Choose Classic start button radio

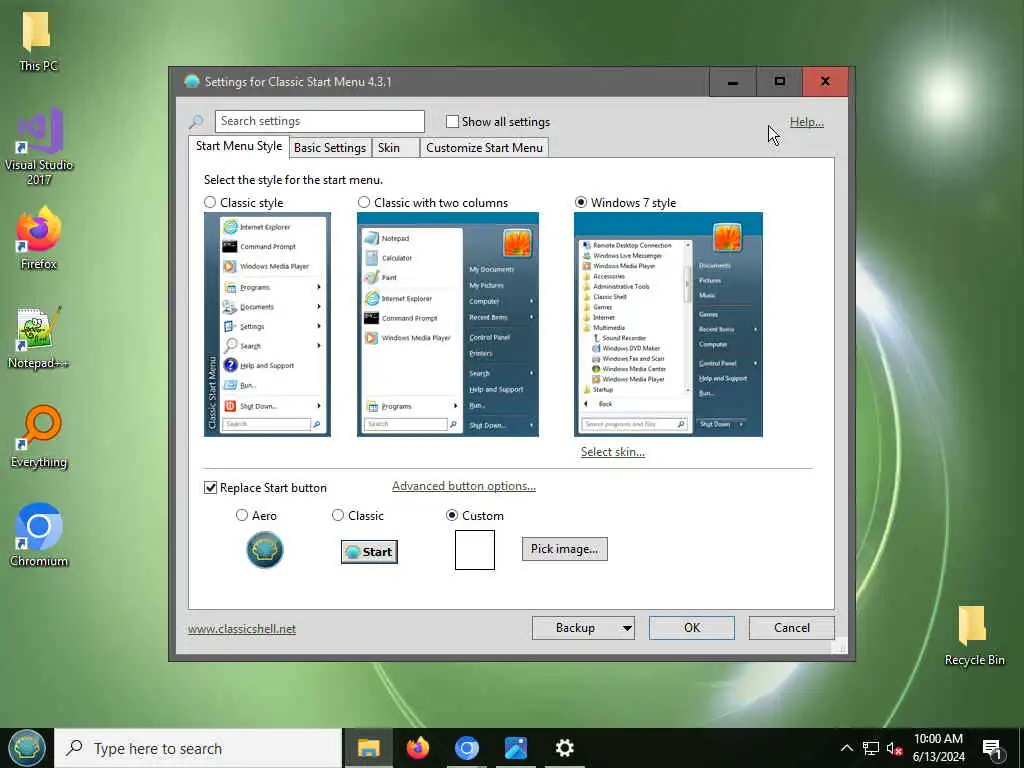click(338, 515)
